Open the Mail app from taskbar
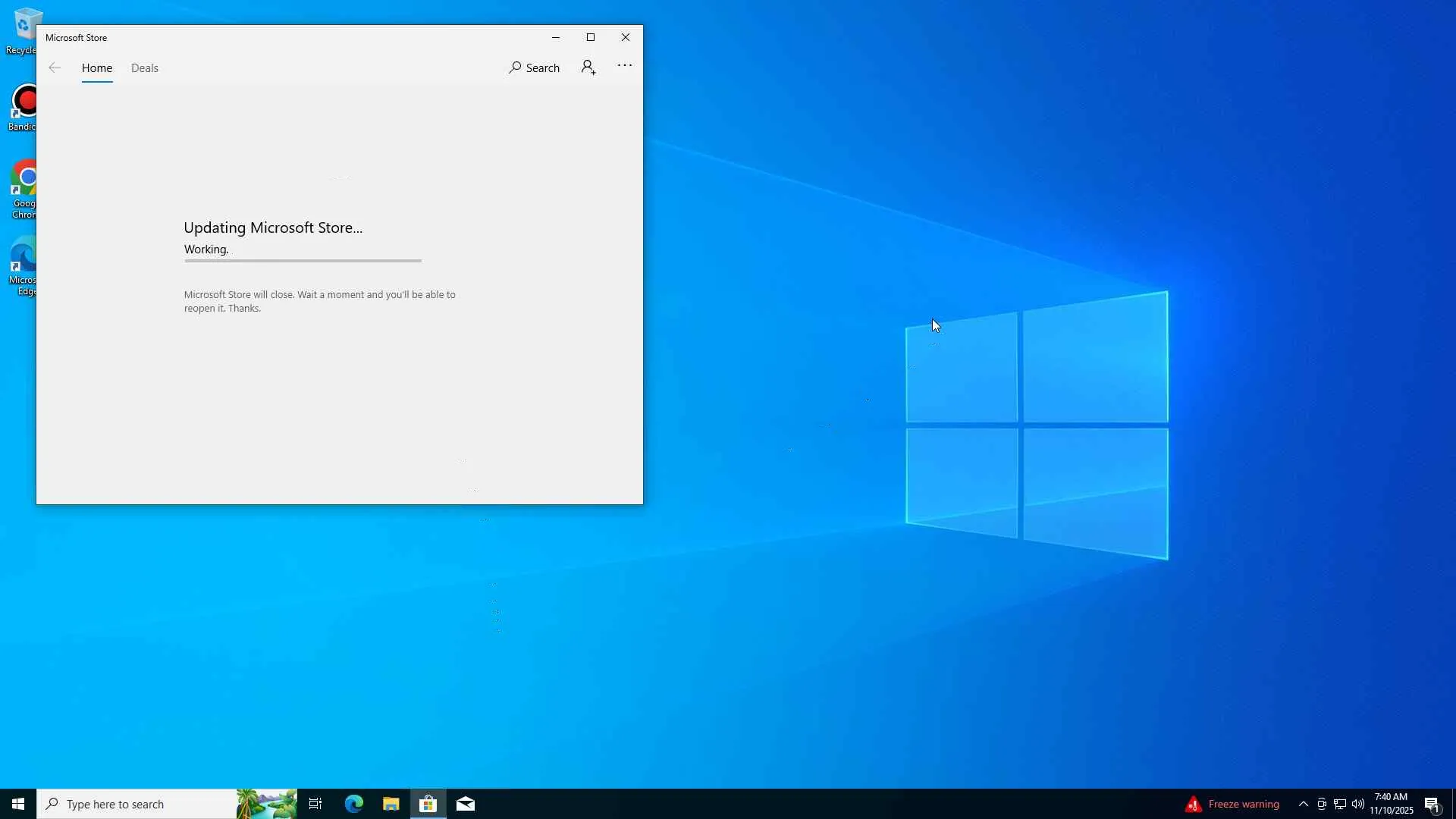This screenshot has height=819, width=1456. click(466, 804)
